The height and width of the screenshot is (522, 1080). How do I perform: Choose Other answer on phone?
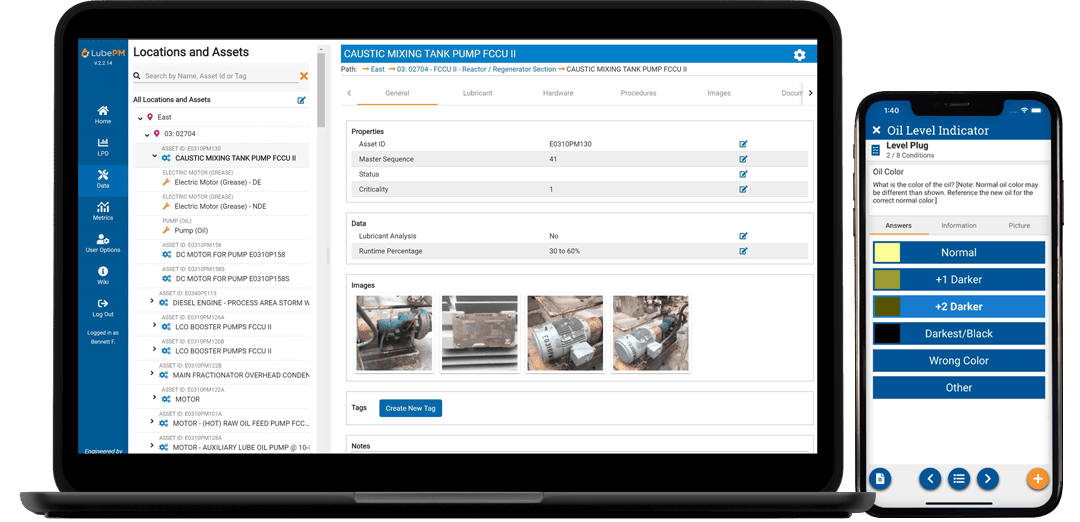959,388
